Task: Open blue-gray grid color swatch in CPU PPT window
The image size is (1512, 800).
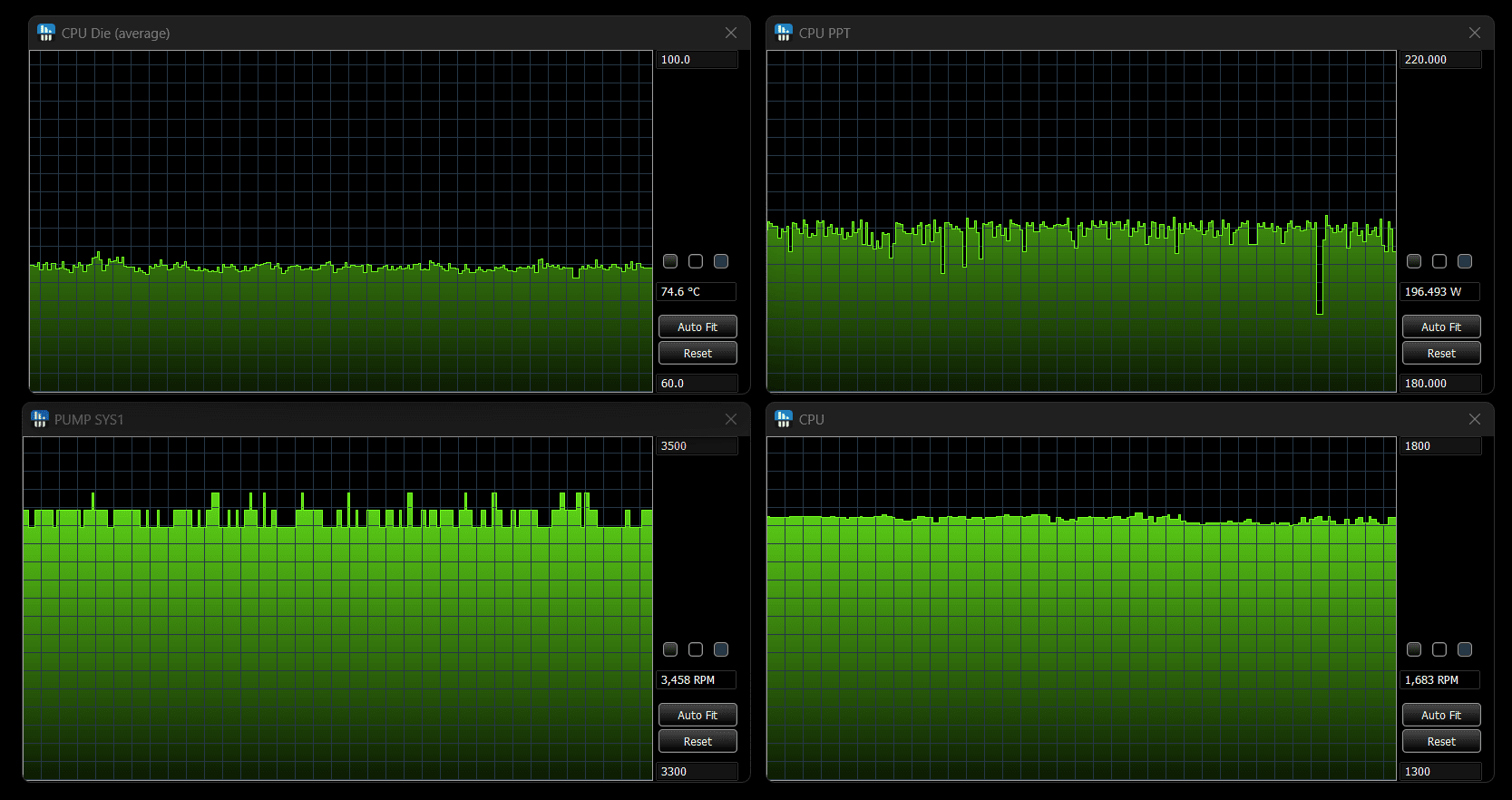Action: tap(1465, 261)
